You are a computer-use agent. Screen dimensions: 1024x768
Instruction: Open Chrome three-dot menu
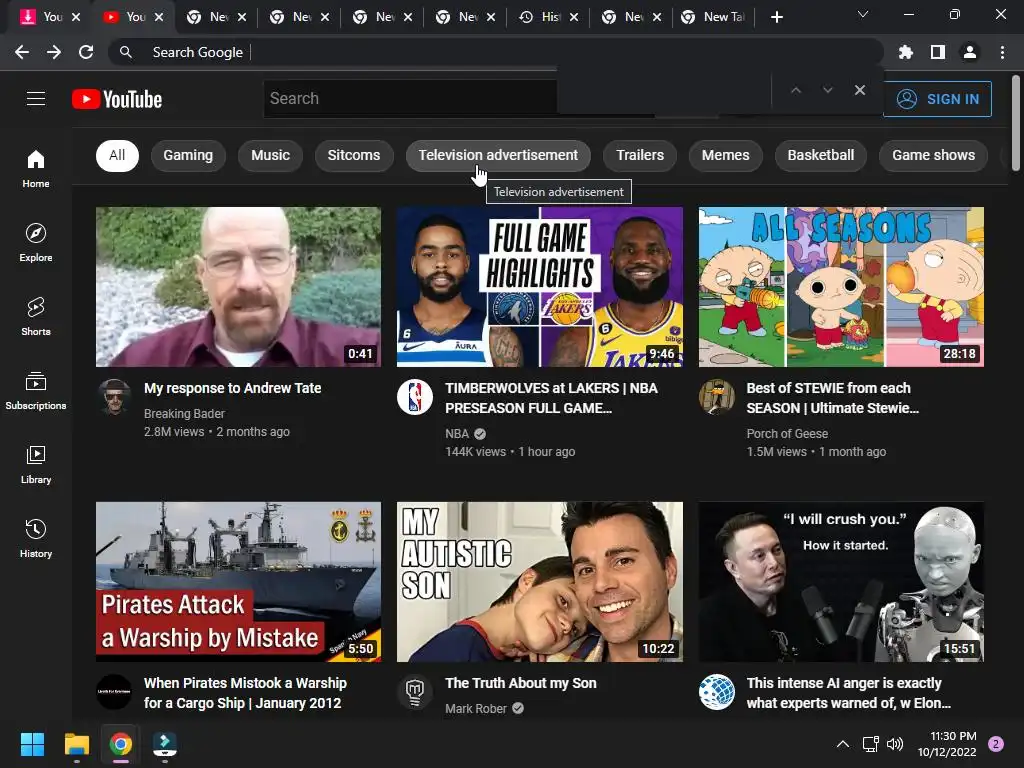point(1002,52)
